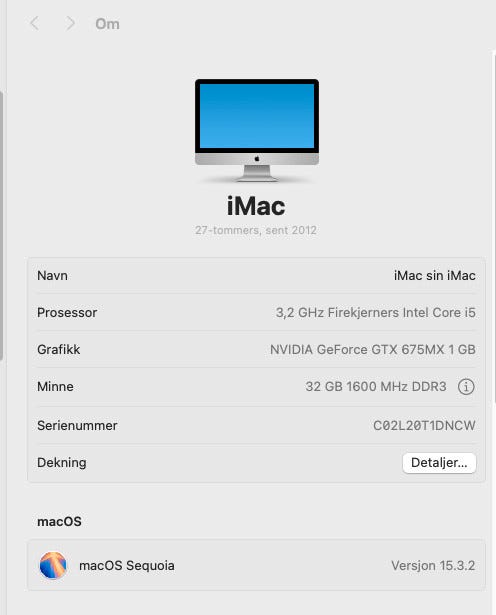Open the Detaljer… coverage button
496x615 pixels.
439,463
